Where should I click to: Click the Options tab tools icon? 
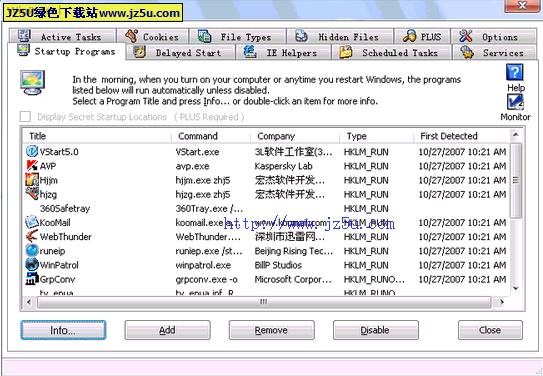tap(465, 36)
